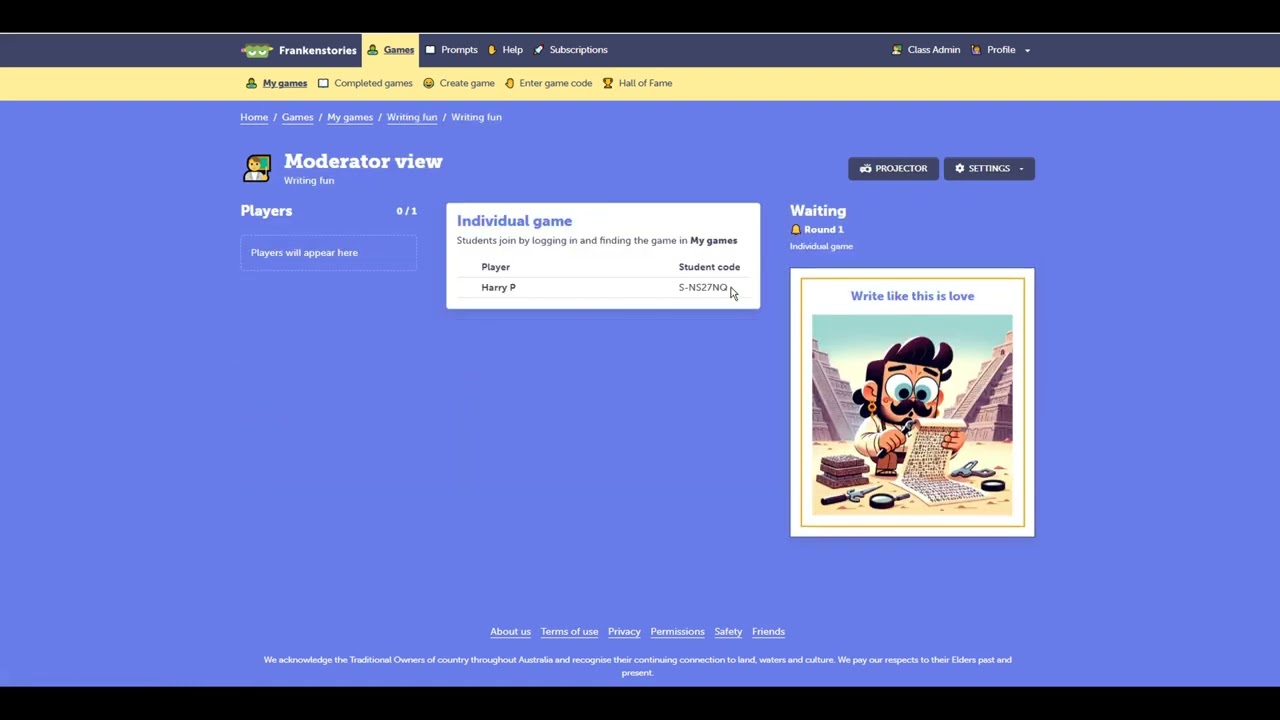Open Projector view
The image size is (1280, 720).
(893, 168)
